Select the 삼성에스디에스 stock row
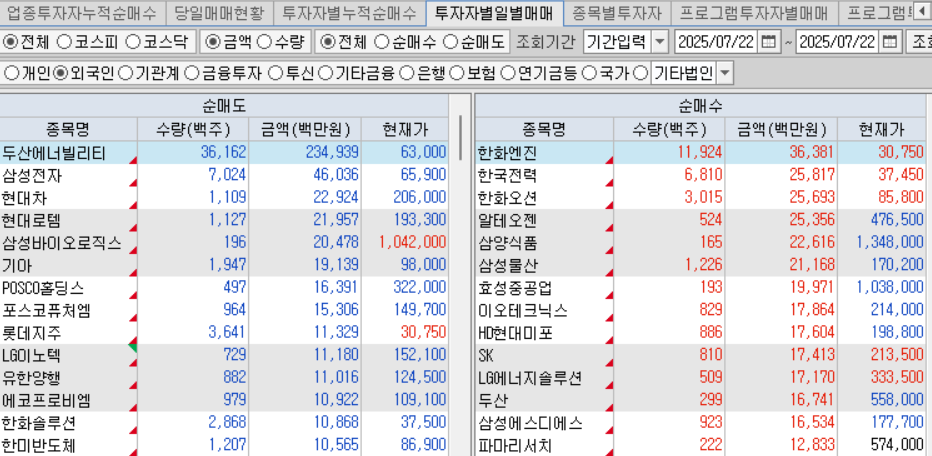The width and height of the screenshot is (932, 456). pyautogui.click(x=700, y=424)
